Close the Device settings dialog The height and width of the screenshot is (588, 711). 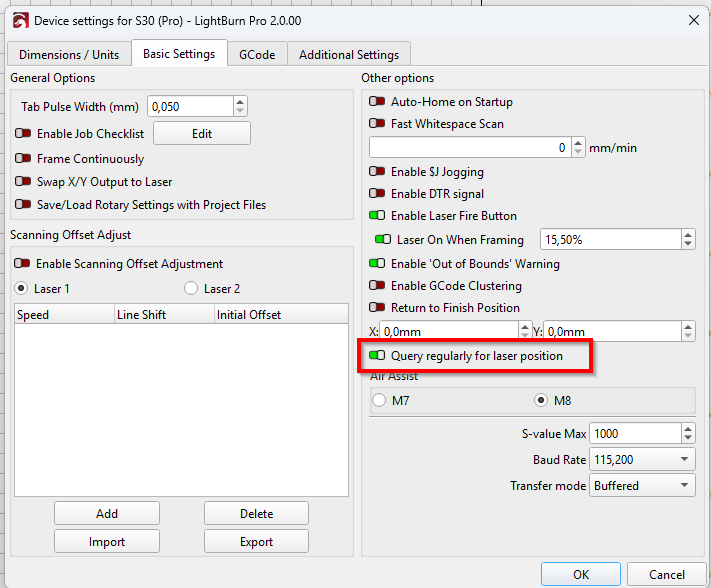pos(693,20)
